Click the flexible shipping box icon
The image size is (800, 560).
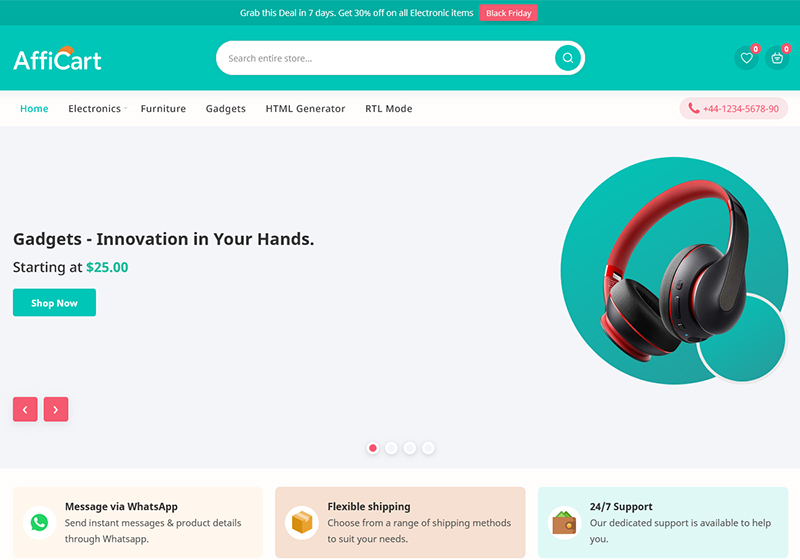[301, 522]
